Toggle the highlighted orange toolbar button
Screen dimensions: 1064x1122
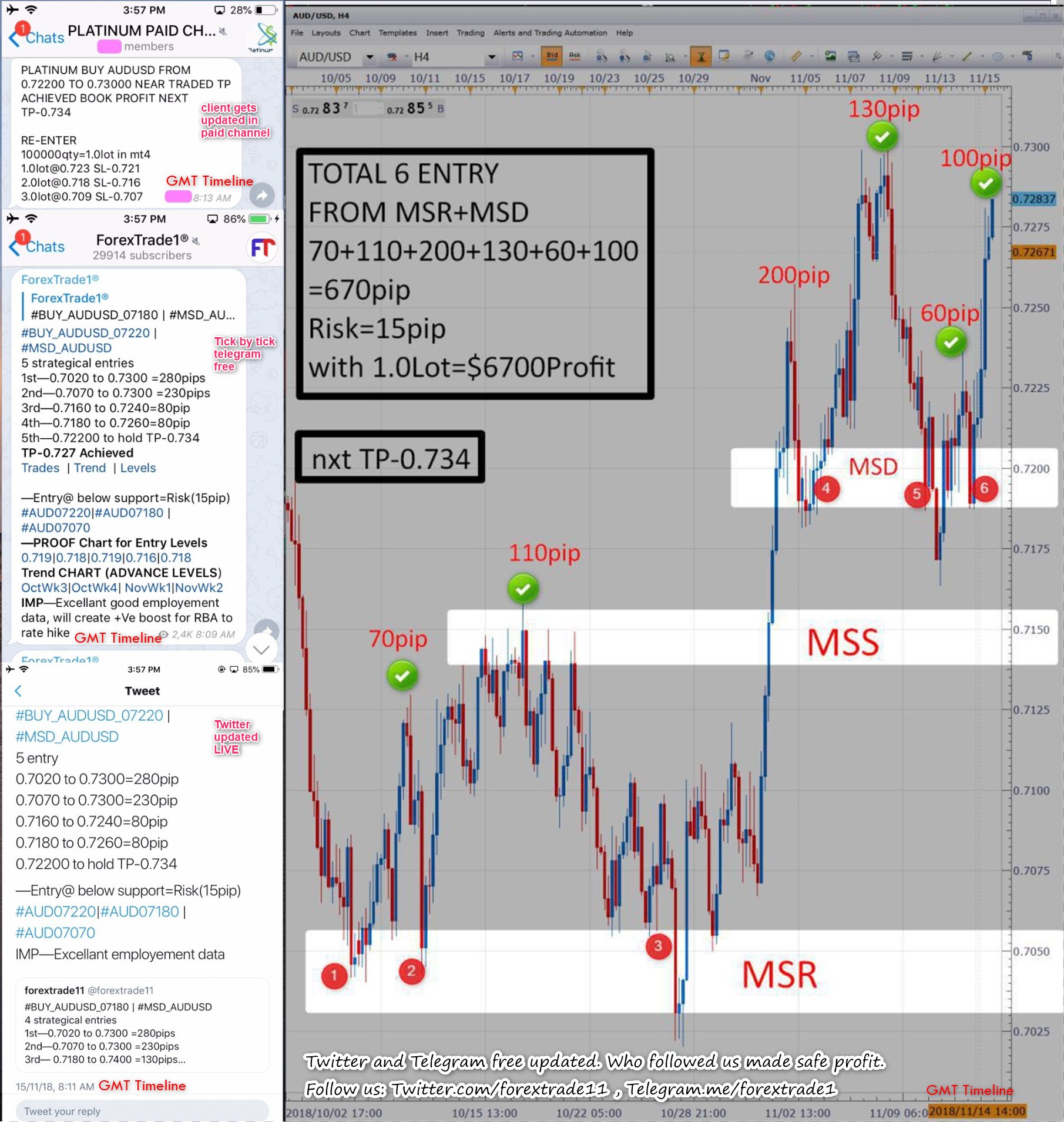pos(700,57)
